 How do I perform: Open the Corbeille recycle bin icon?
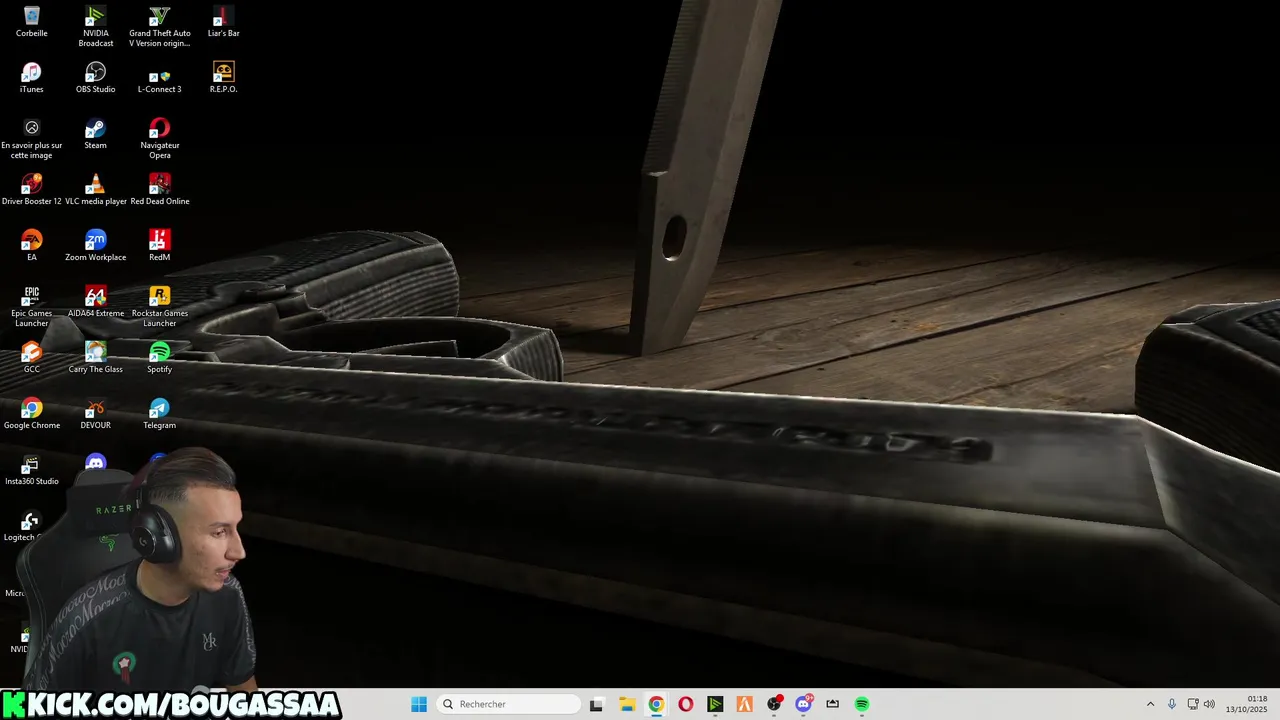(32, 21)
